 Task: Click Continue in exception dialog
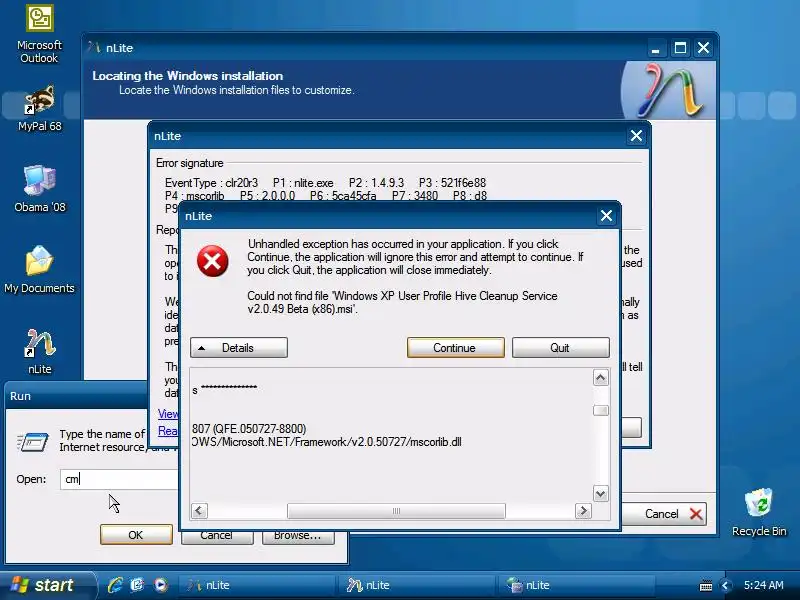[456, 347]
